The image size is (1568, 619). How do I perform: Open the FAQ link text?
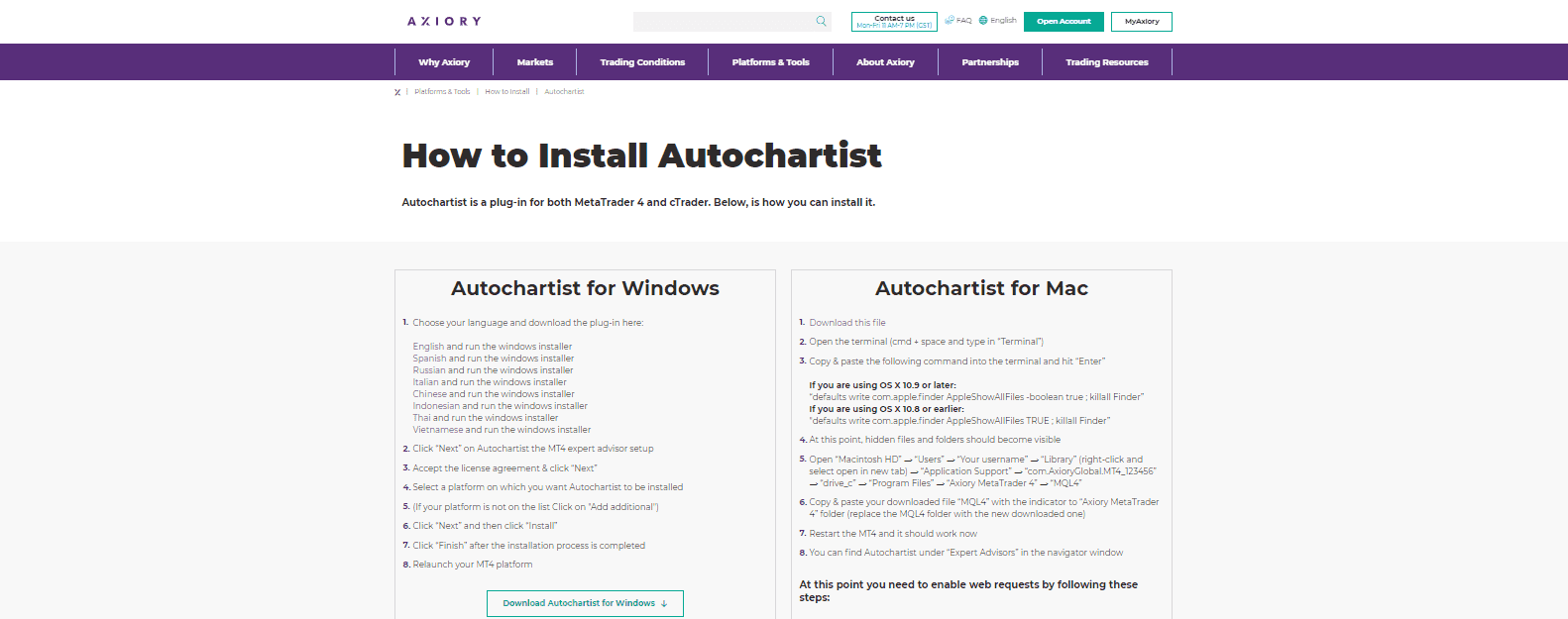pos(964,20)
